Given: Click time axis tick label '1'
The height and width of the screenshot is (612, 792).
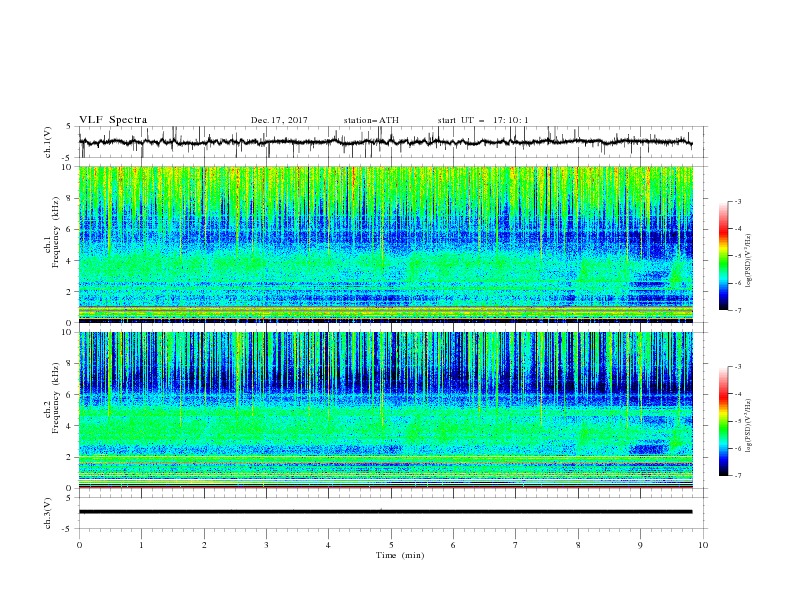Looking at the screenshot, I should (x=141, y=545).
